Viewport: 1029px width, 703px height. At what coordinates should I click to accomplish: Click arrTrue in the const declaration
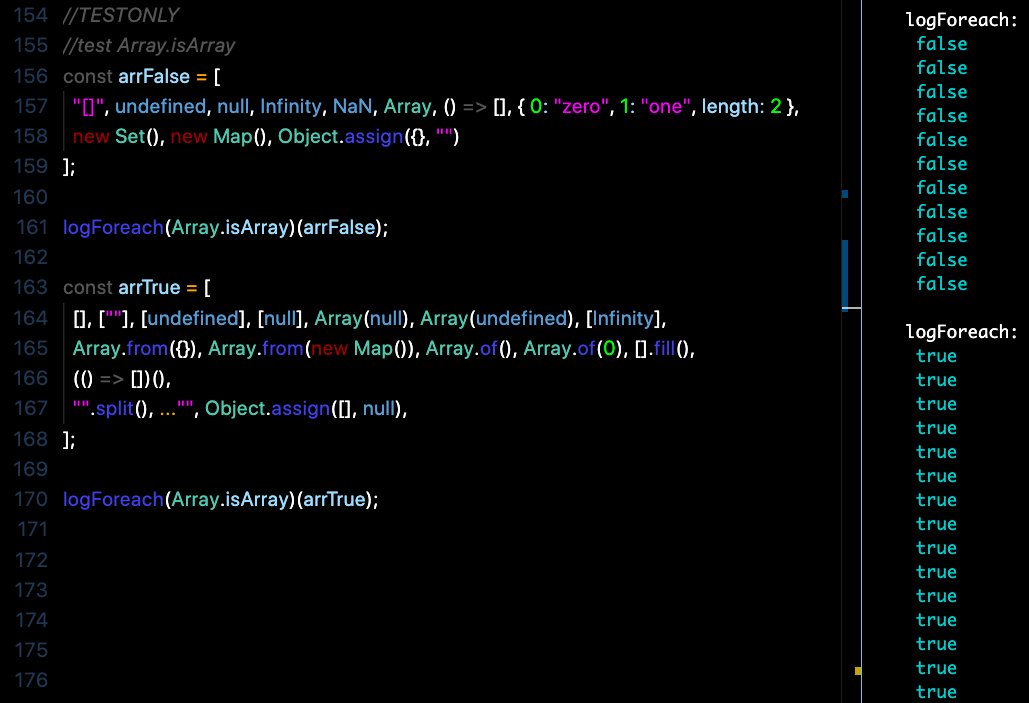(x=150, y=288)
